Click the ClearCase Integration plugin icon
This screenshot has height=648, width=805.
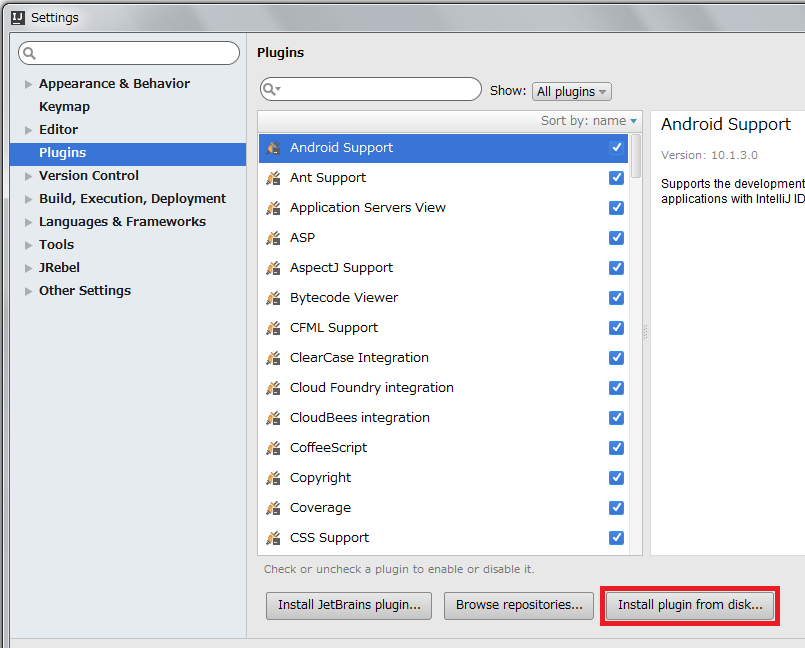click(x=273, y=358)
